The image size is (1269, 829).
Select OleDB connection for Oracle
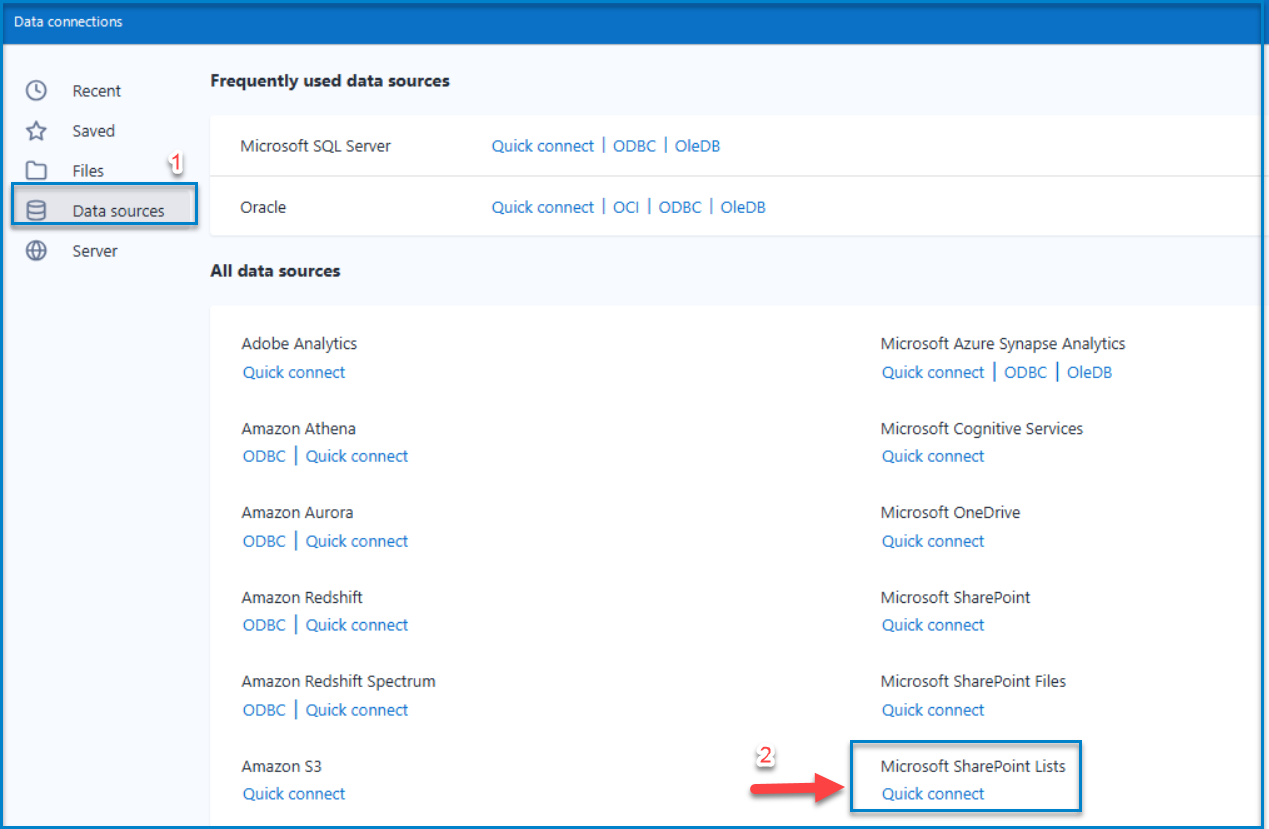[743, 207]
